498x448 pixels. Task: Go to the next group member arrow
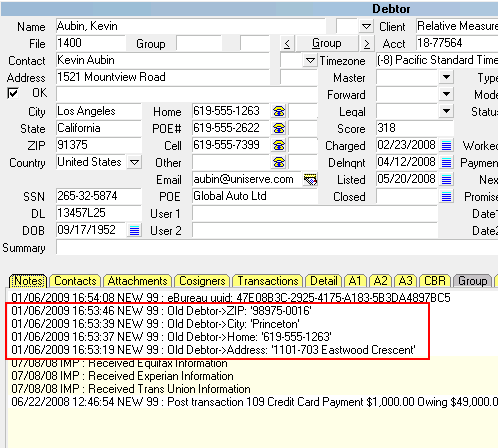pyautogui.click(x=367, y=43)
